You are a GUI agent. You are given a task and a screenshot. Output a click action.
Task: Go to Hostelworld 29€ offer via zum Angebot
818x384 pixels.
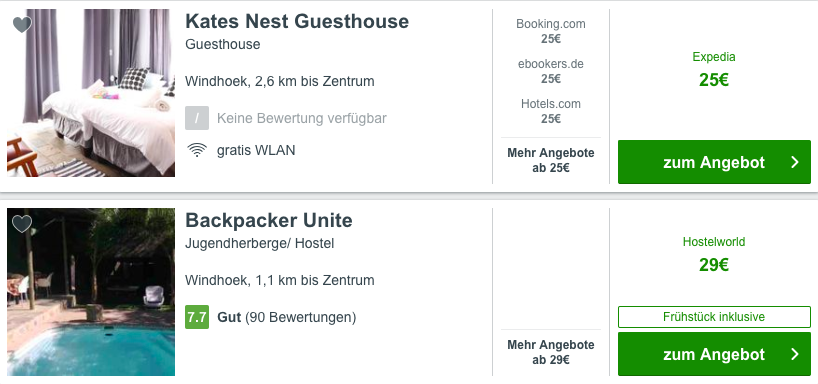click(x=714, y=354)
